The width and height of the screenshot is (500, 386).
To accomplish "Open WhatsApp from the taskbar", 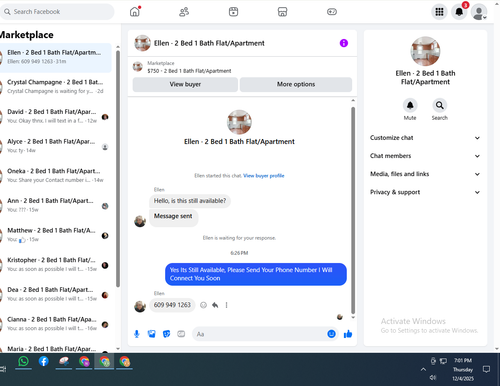I will click(23, 361).
